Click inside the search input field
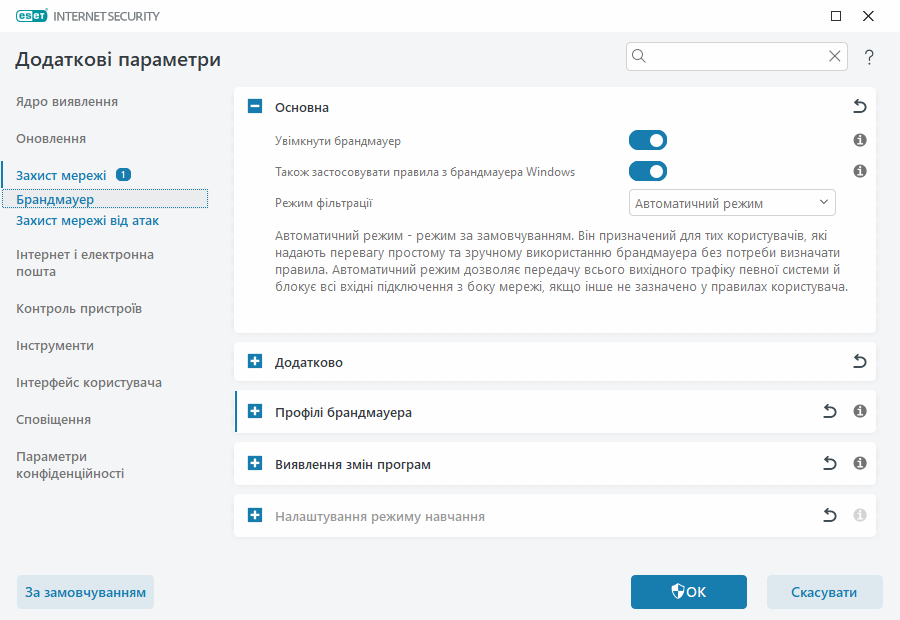This screenshot has width=900, height=620. pyautogui.click(x=730, y=56)
